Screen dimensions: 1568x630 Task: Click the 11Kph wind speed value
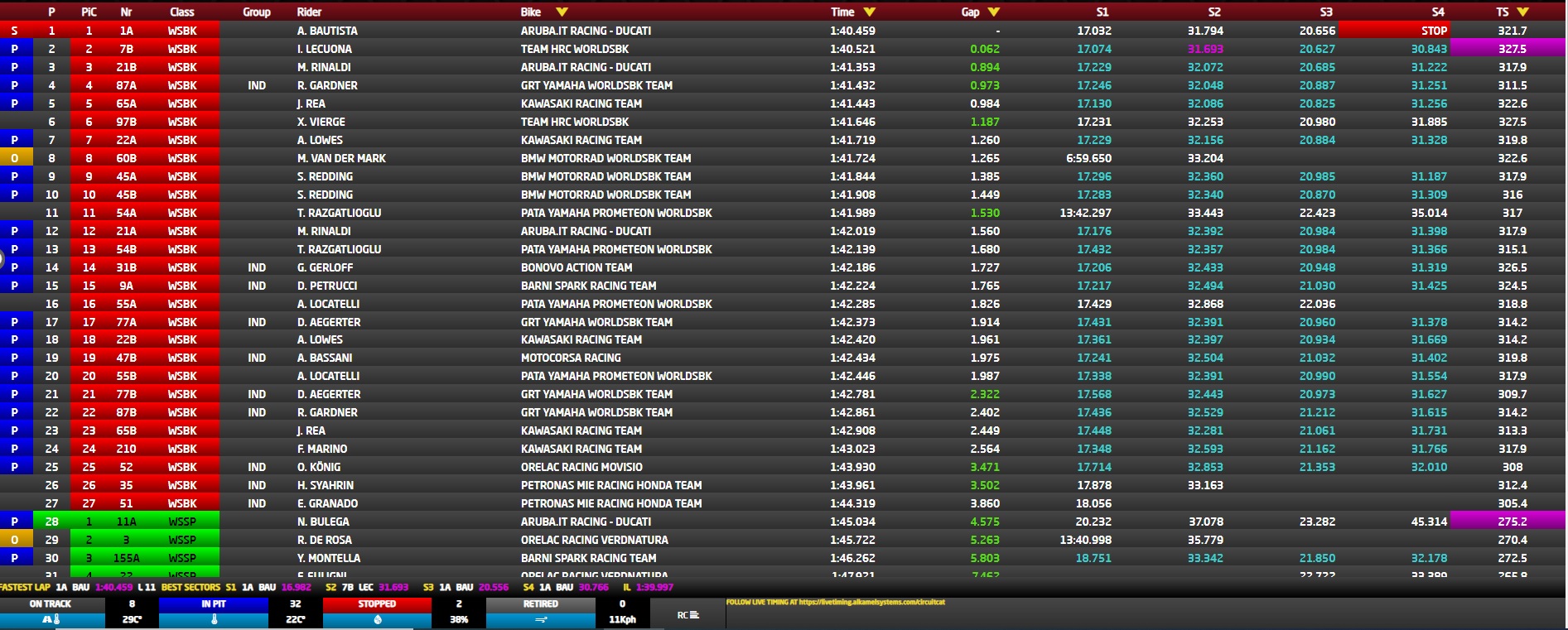[x=622, y=619]
